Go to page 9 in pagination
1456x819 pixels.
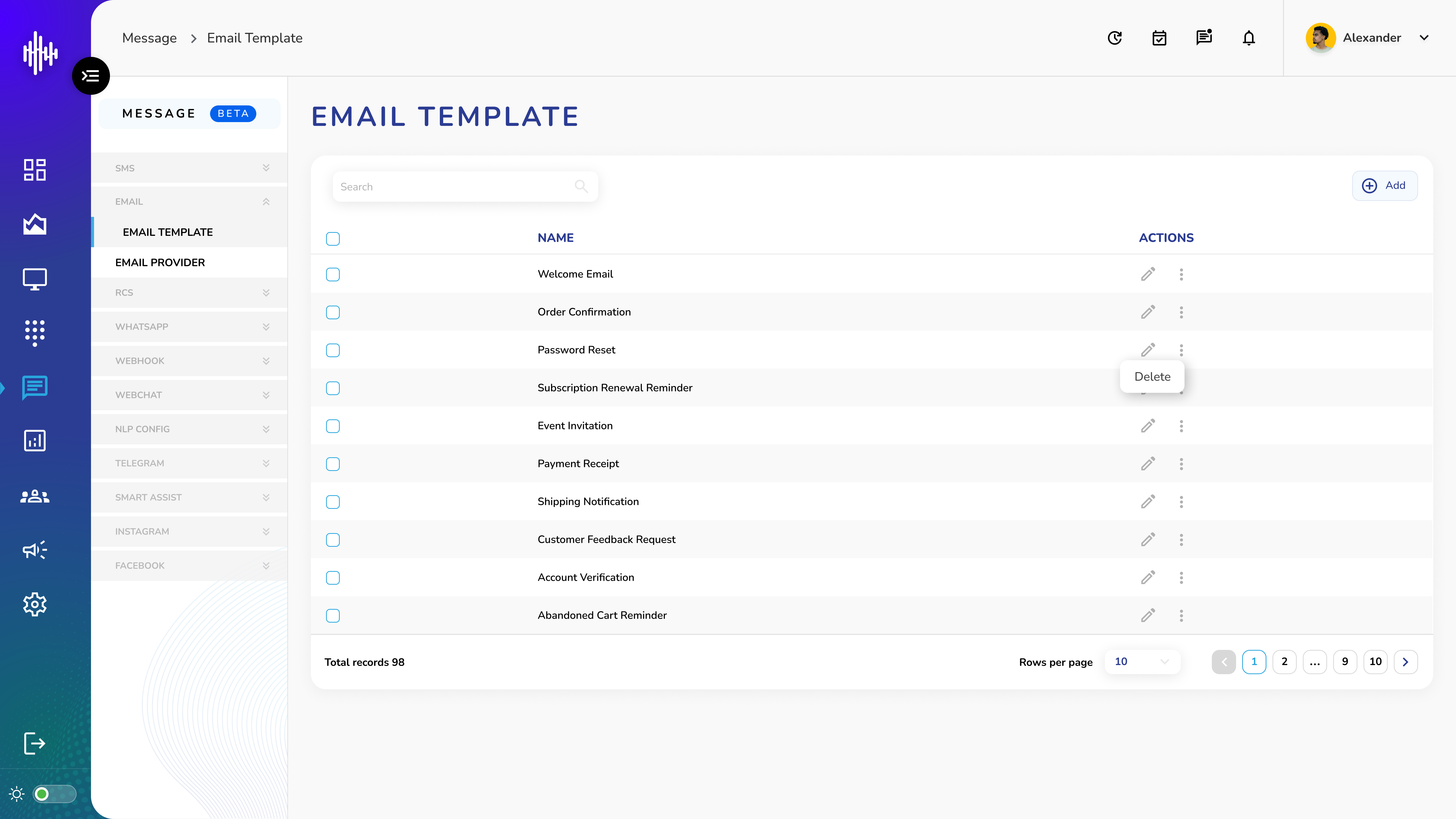pos(1345,662)
